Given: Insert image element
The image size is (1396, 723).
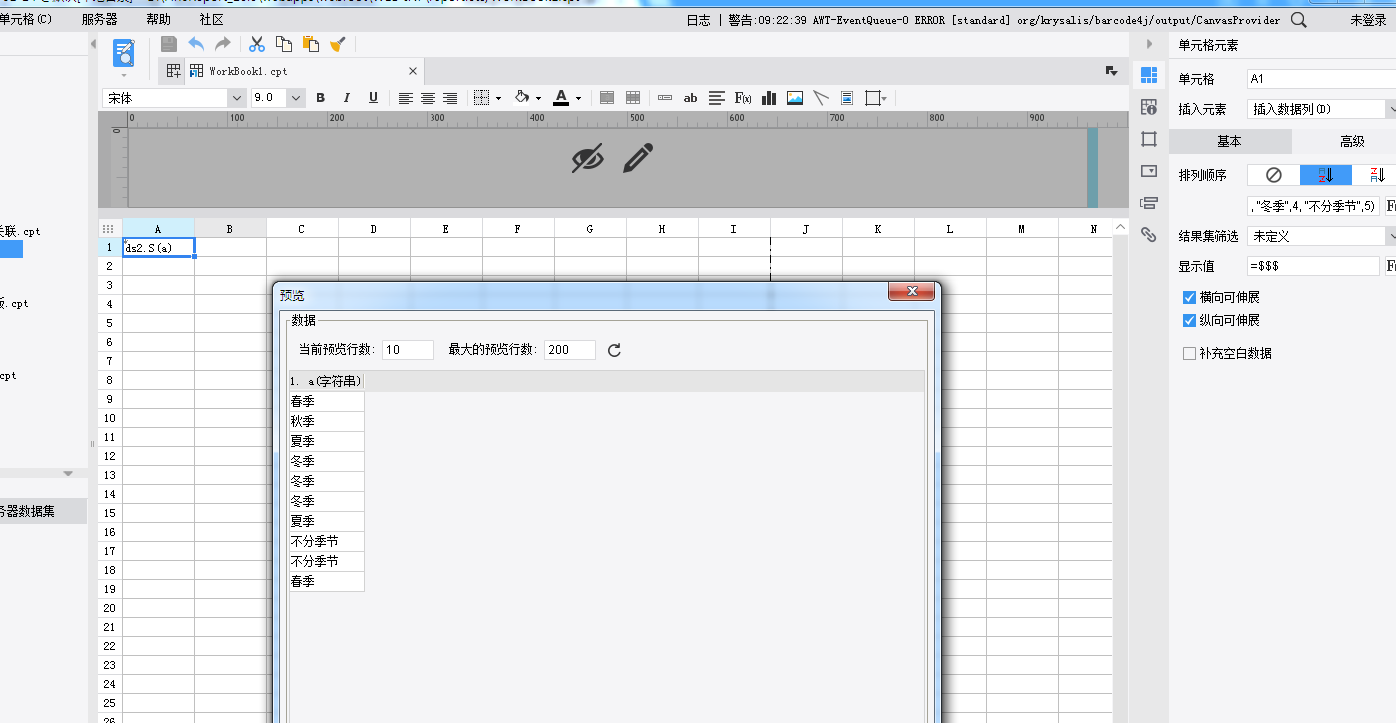Looking at the screenshot, I should [795, 98].
